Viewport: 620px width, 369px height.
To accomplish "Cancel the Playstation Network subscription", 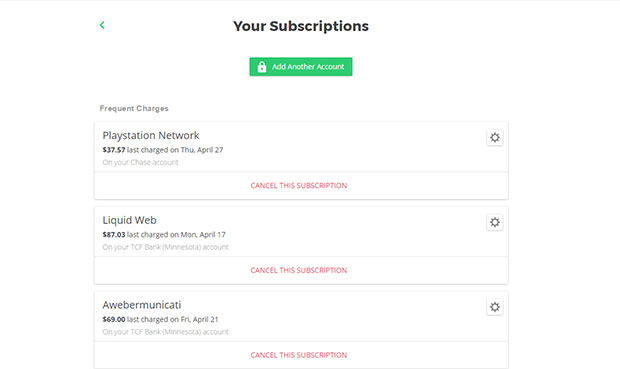I will click(x=299, y=185).
